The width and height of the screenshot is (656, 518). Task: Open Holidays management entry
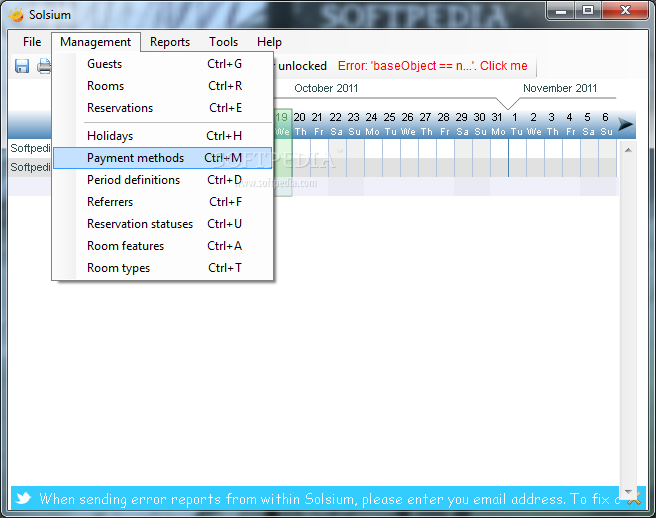pyautogui.click(x=163, y=136)
